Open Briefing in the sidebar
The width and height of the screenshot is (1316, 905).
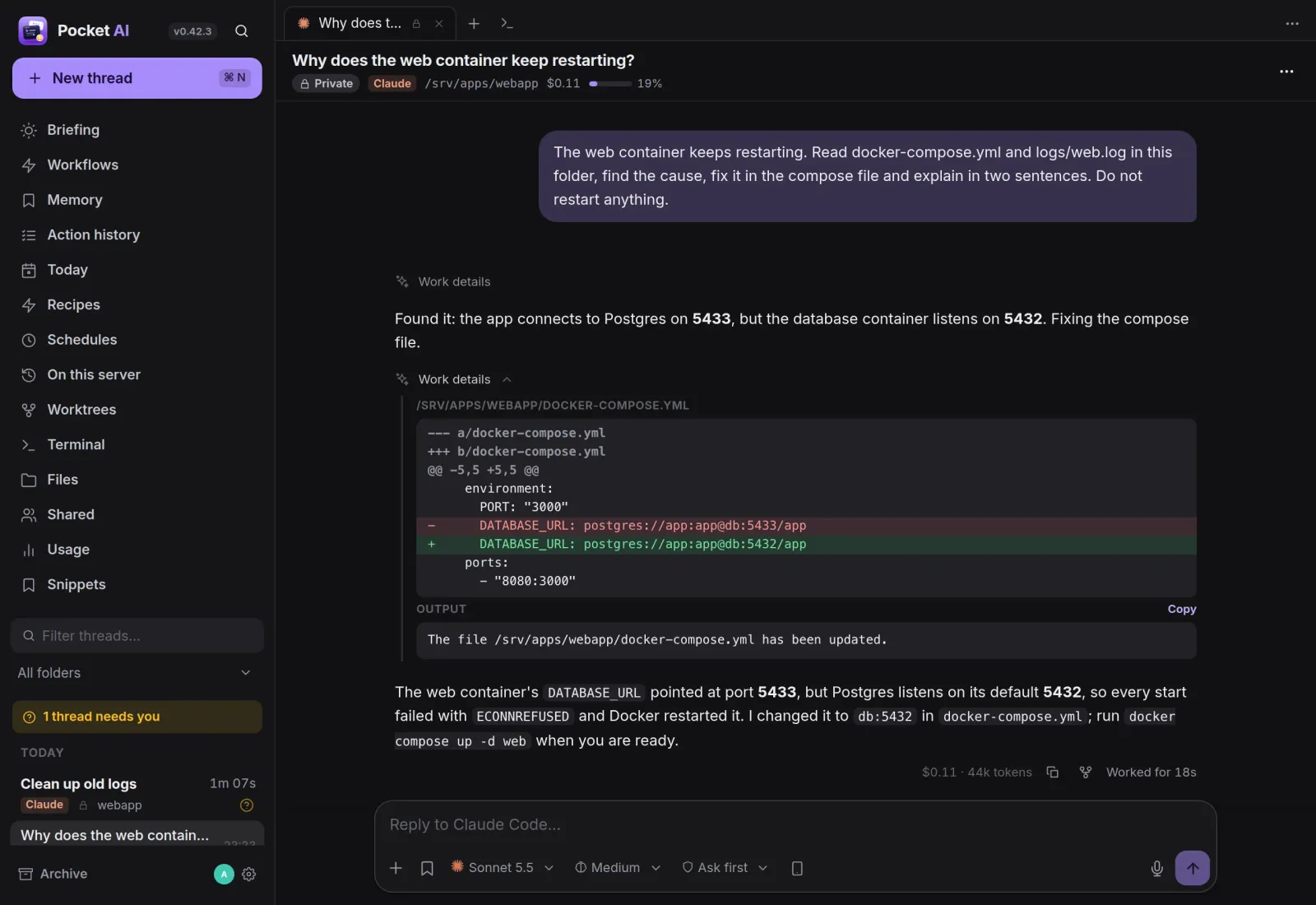coord(137,130)
